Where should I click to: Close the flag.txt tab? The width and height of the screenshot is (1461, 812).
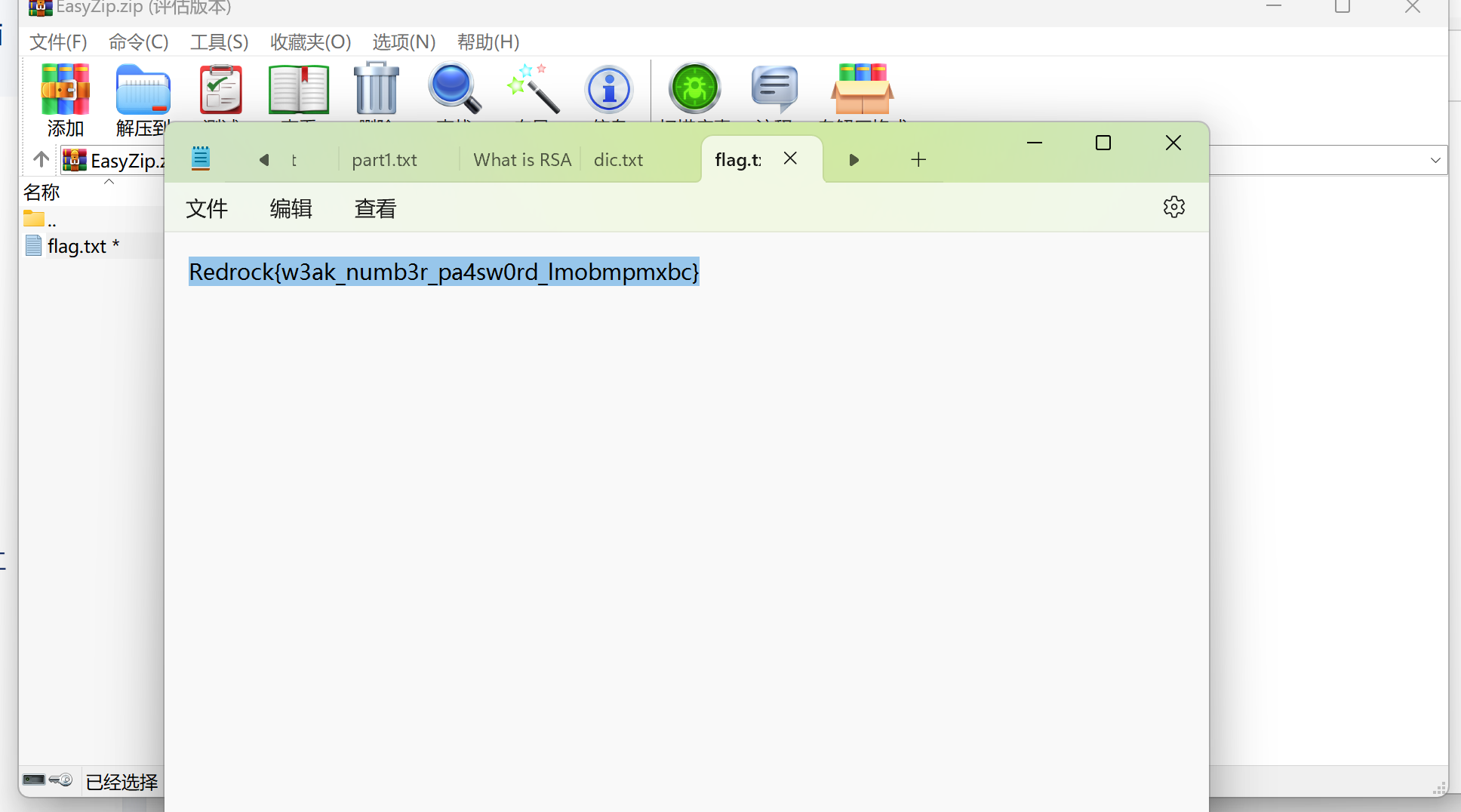coord(790,158)
